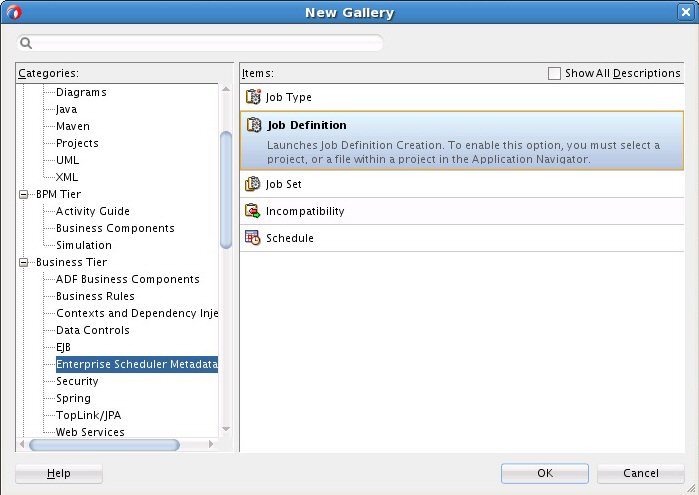Viewport: 699px width, 495px height.
Task: Select Enterprise Scheduler Metadata category
Action: pos(137,364)
